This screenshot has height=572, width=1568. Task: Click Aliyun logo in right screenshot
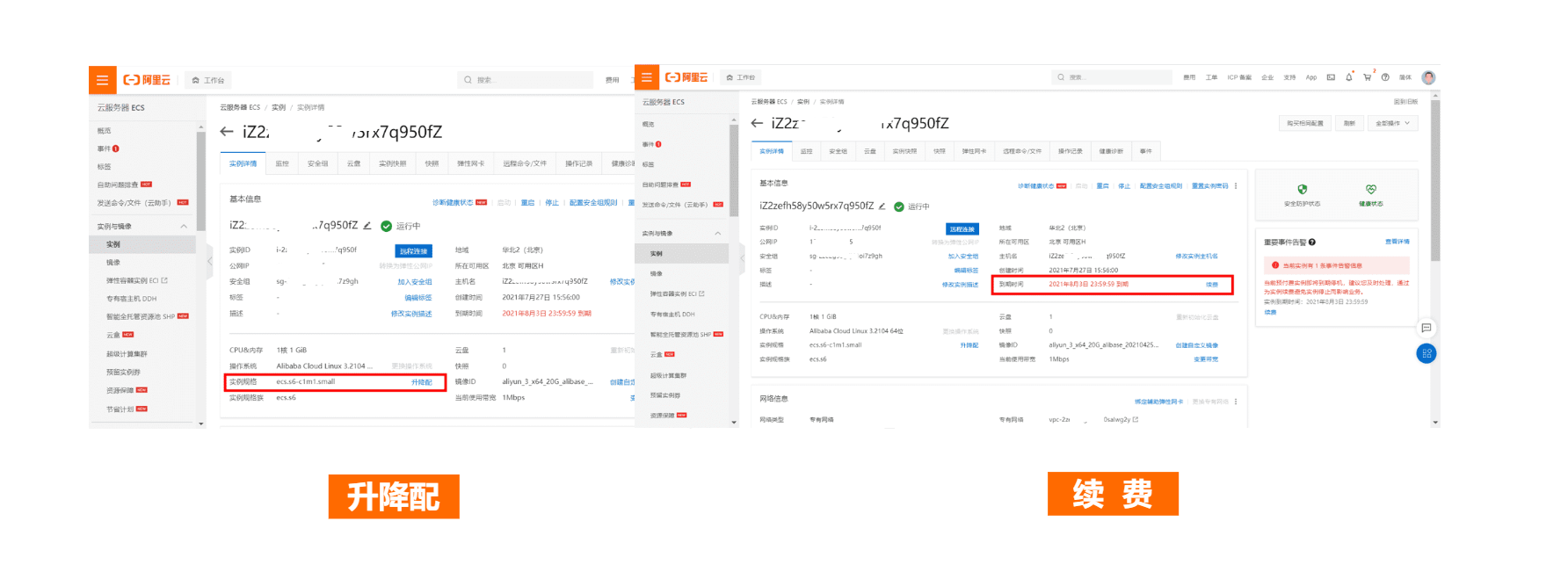click(x=686, y=77)
